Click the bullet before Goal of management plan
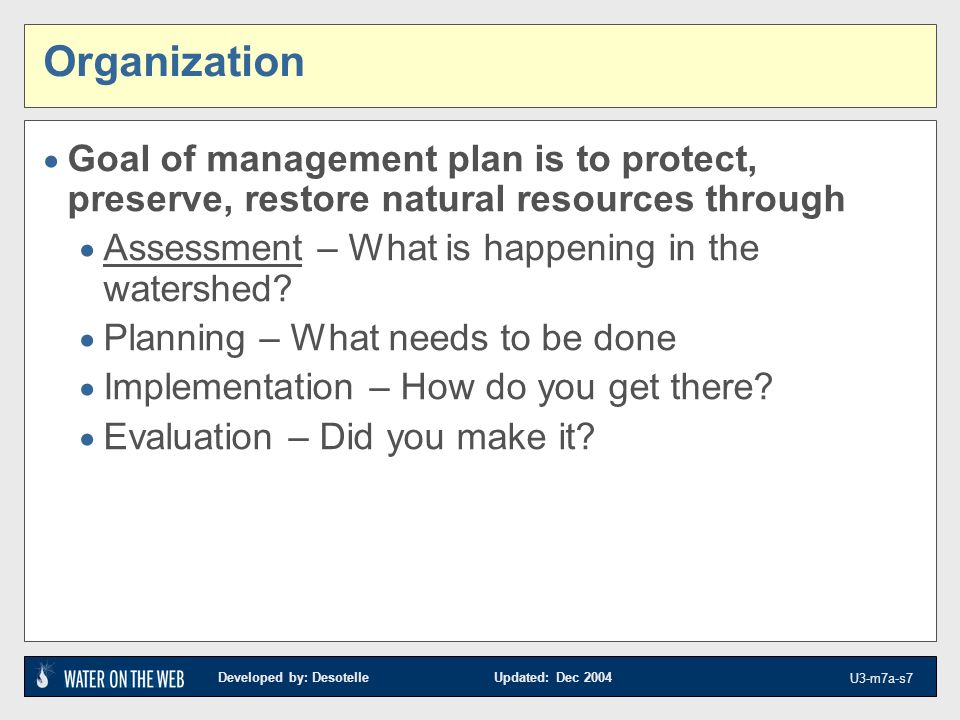 pyautogui.click(x=51, y=162)
